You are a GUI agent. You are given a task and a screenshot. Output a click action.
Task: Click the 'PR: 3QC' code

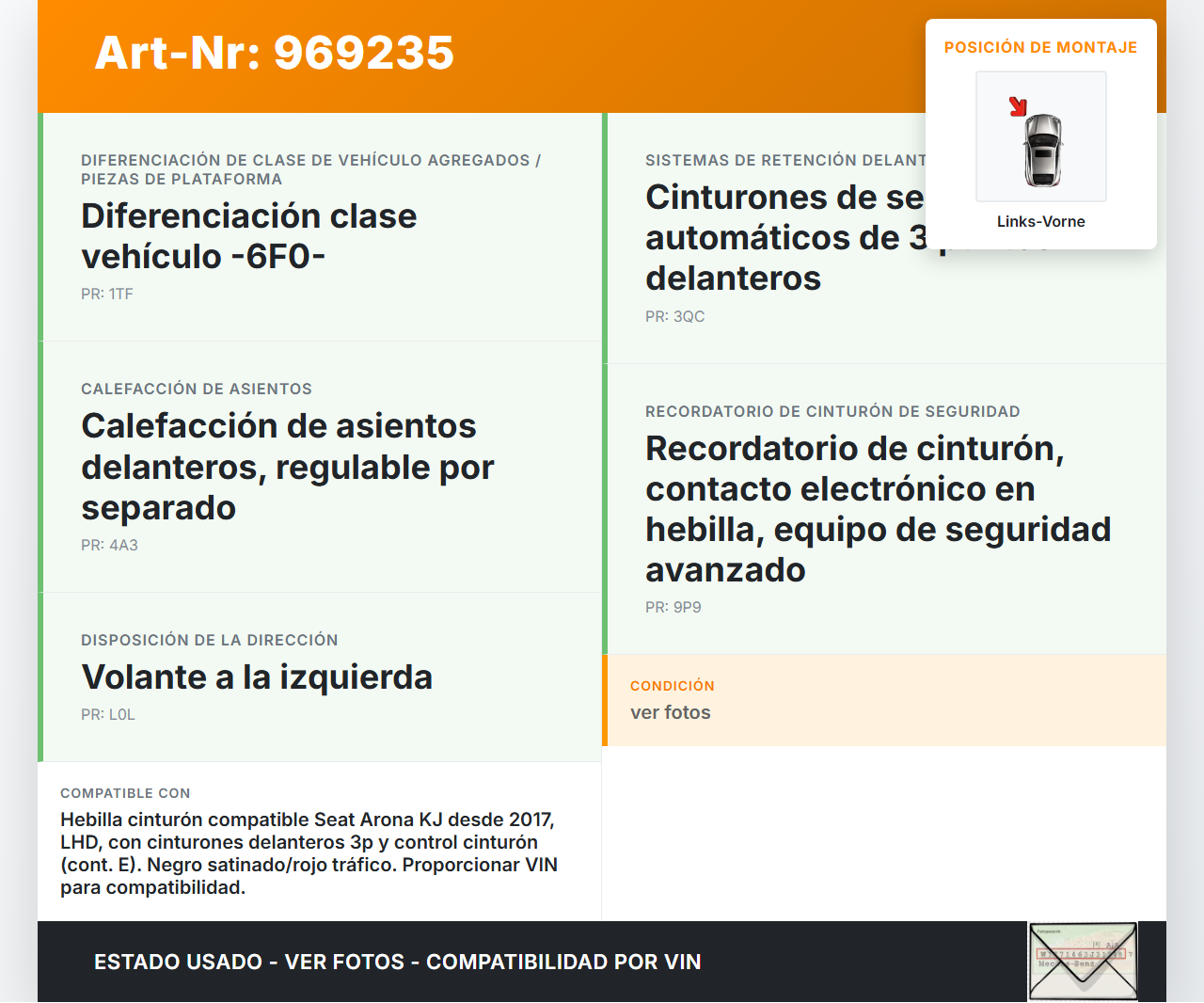pyautogui.click(x=675, y=316)
